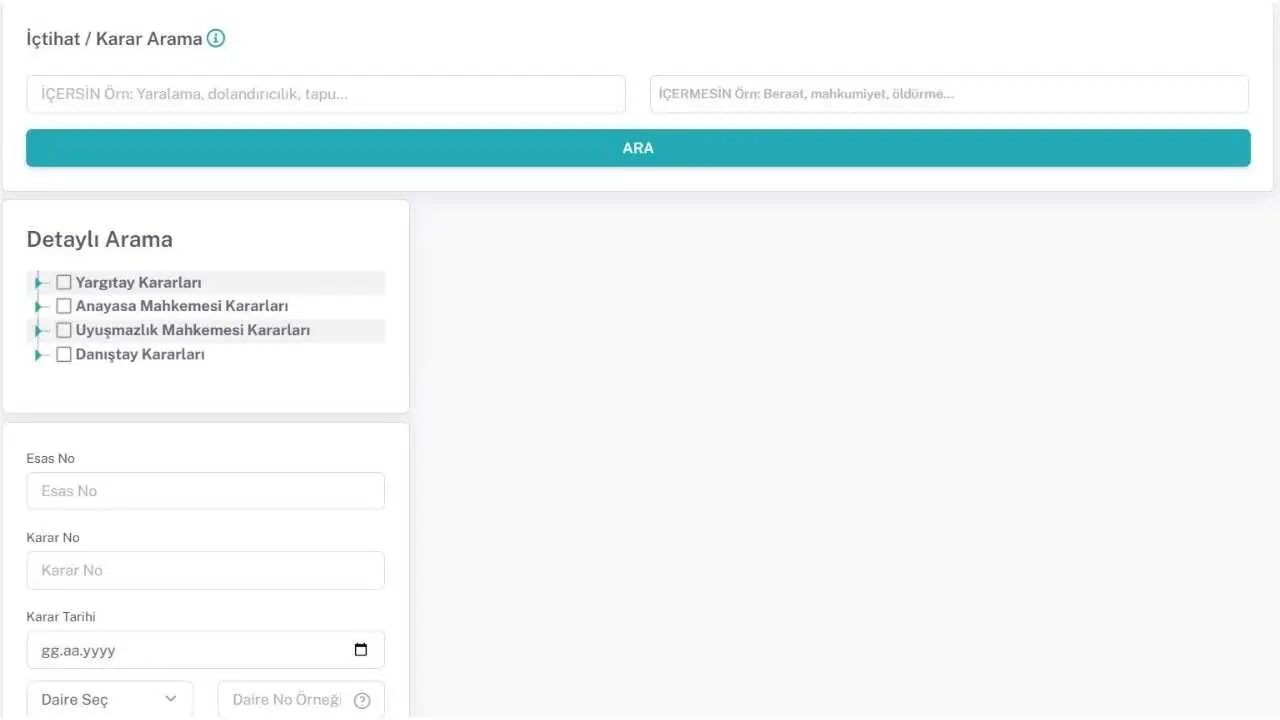Click the İÇERMESİN exclusion input field
Image resolution: width=1280 pixels, height=720 pixels.
point(948,94)
